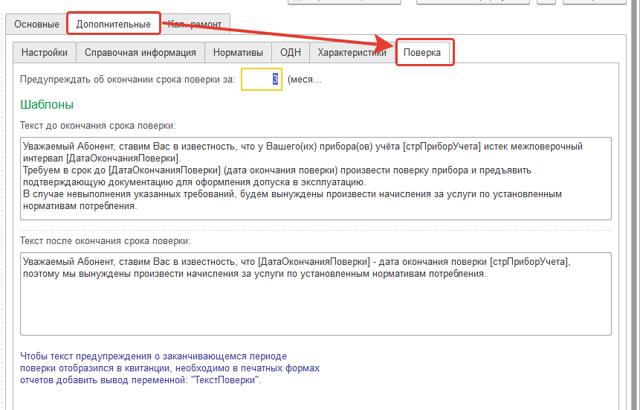
Task: Select the Кап. ремонт tab
Action: (195, 23)
